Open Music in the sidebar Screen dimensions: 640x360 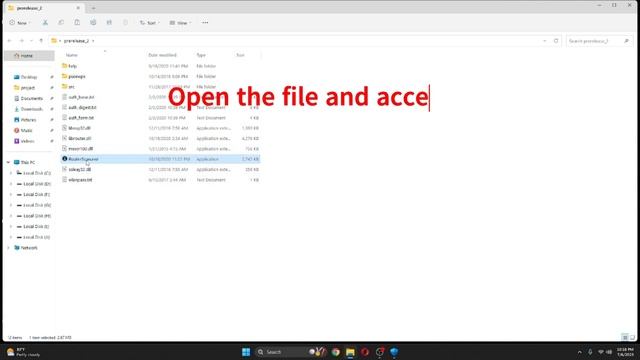(27, 130)
